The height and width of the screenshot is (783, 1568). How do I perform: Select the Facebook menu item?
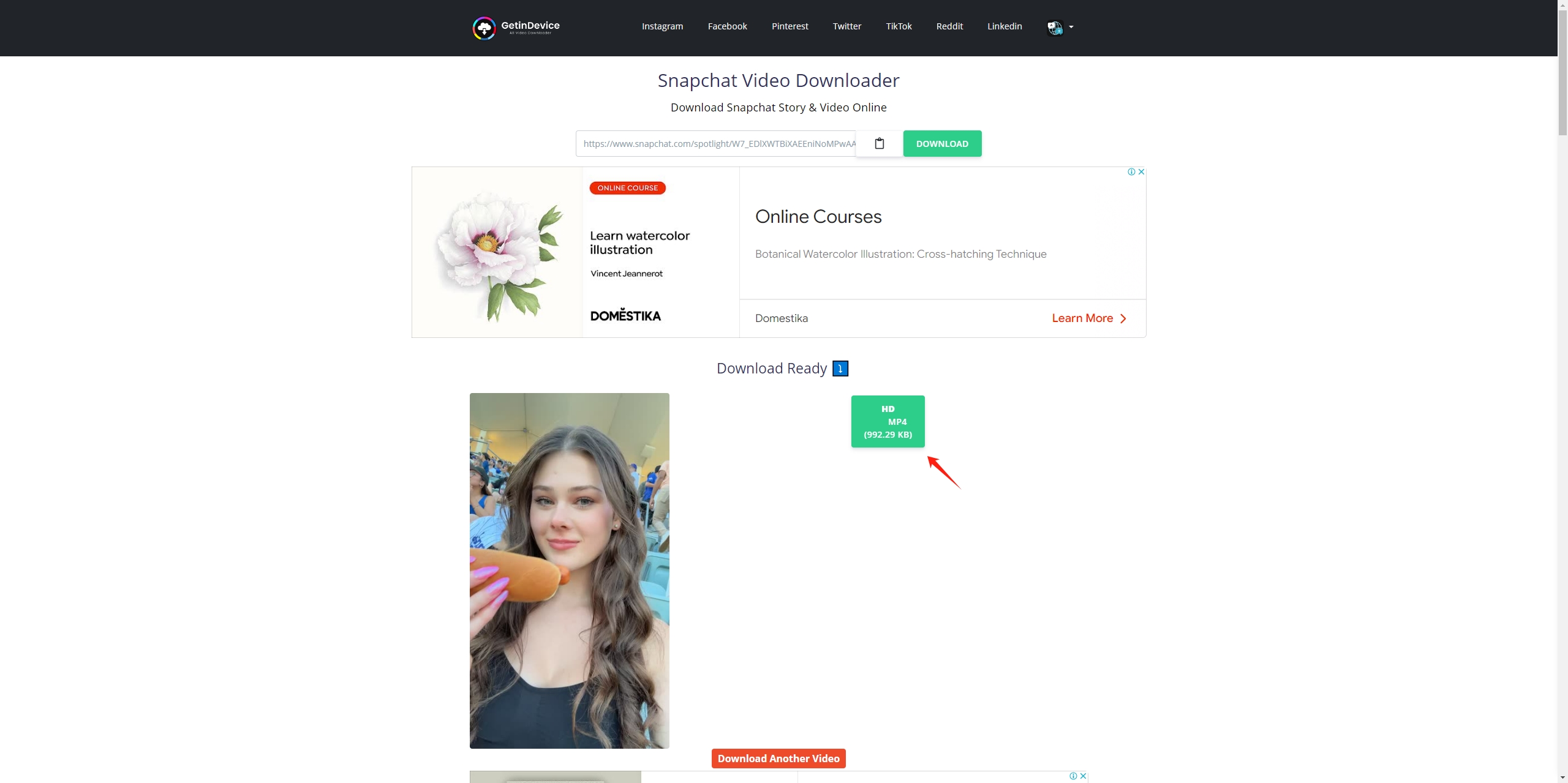(x=727, y=27)
